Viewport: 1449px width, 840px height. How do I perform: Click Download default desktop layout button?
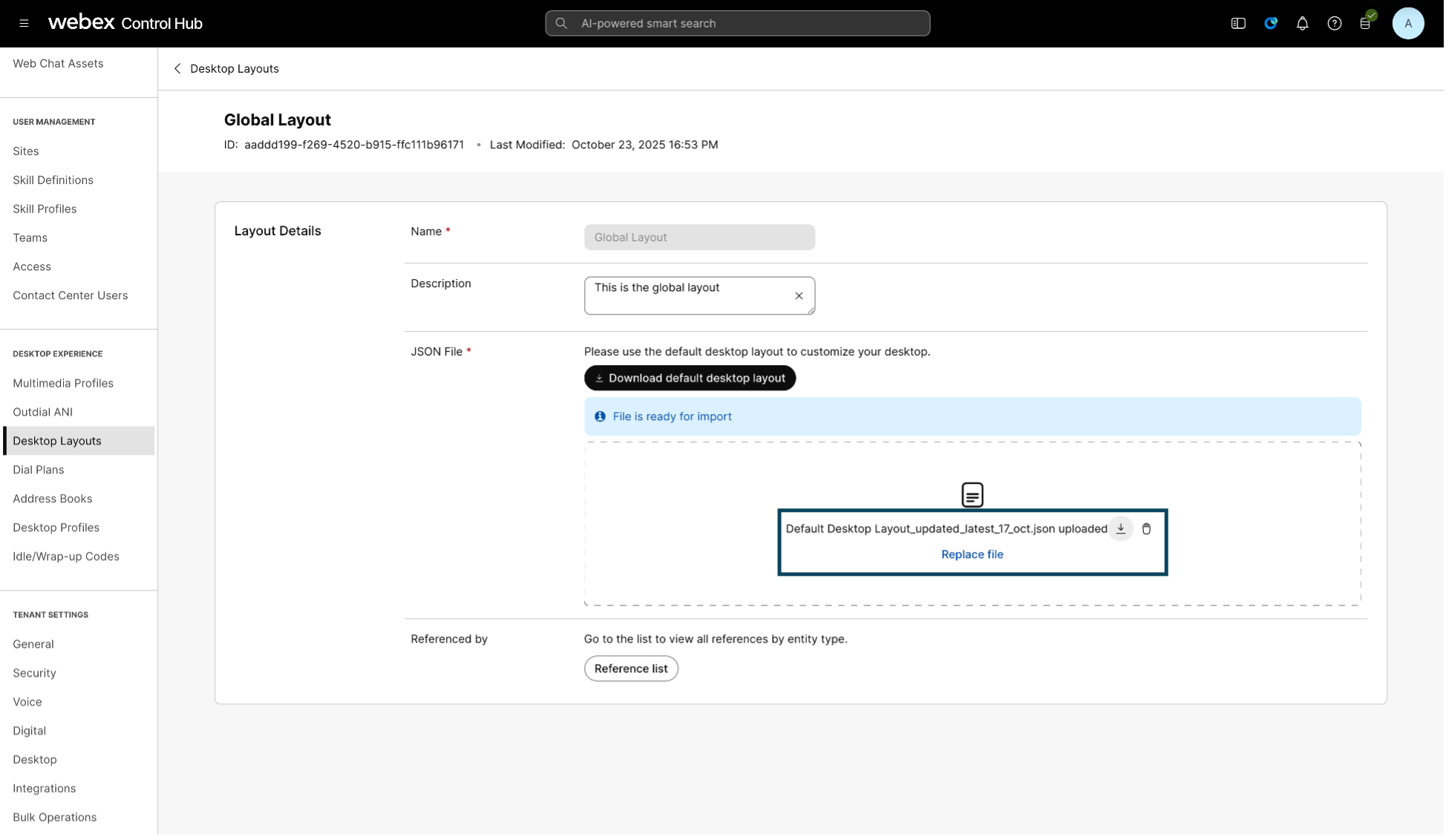coord(690,378)
